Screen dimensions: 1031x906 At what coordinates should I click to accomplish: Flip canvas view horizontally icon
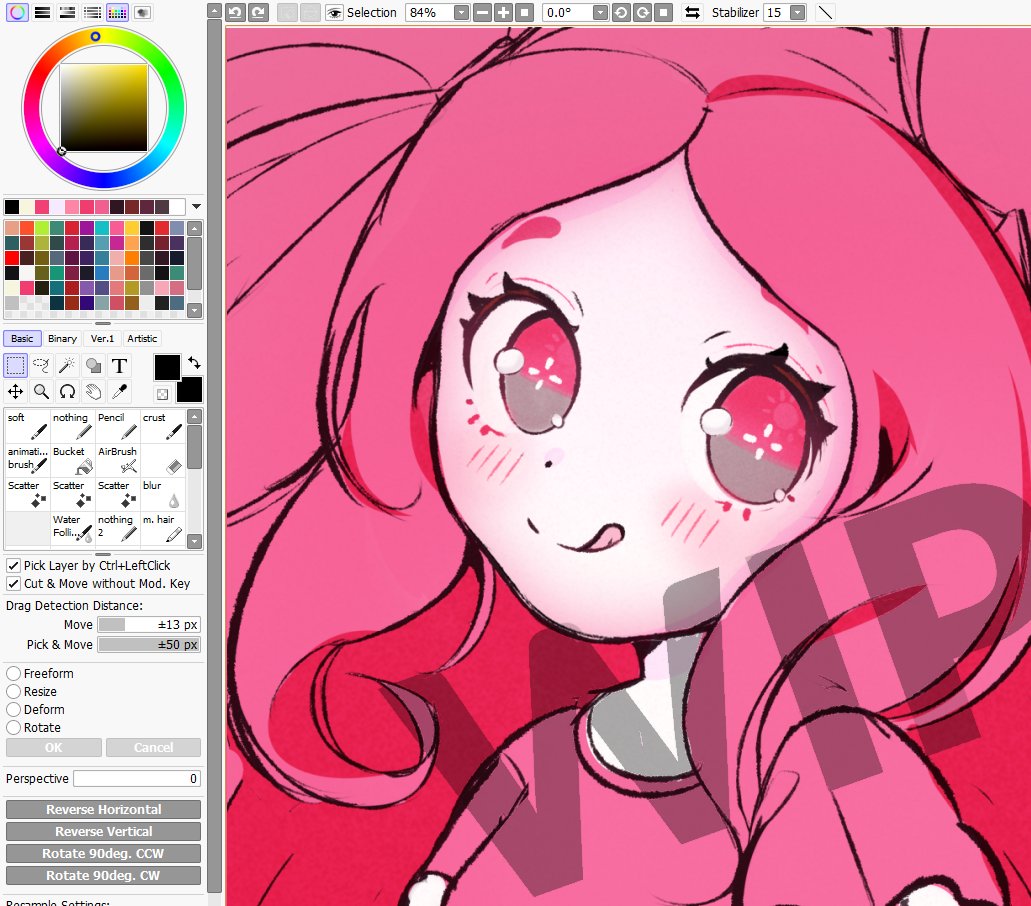[x=692, y=12]
